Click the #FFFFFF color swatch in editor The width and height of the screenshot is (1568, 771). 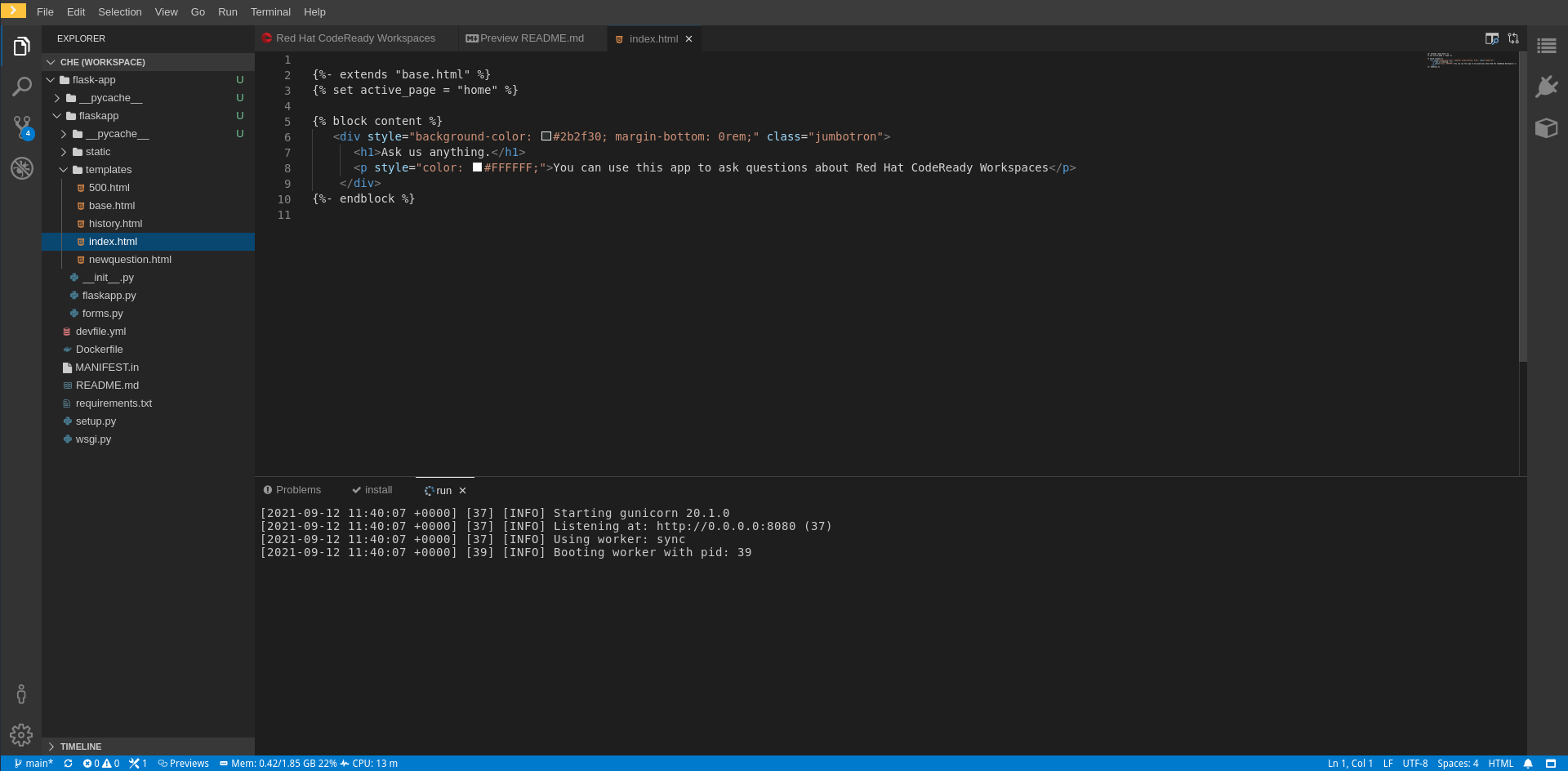coord(477,167)
